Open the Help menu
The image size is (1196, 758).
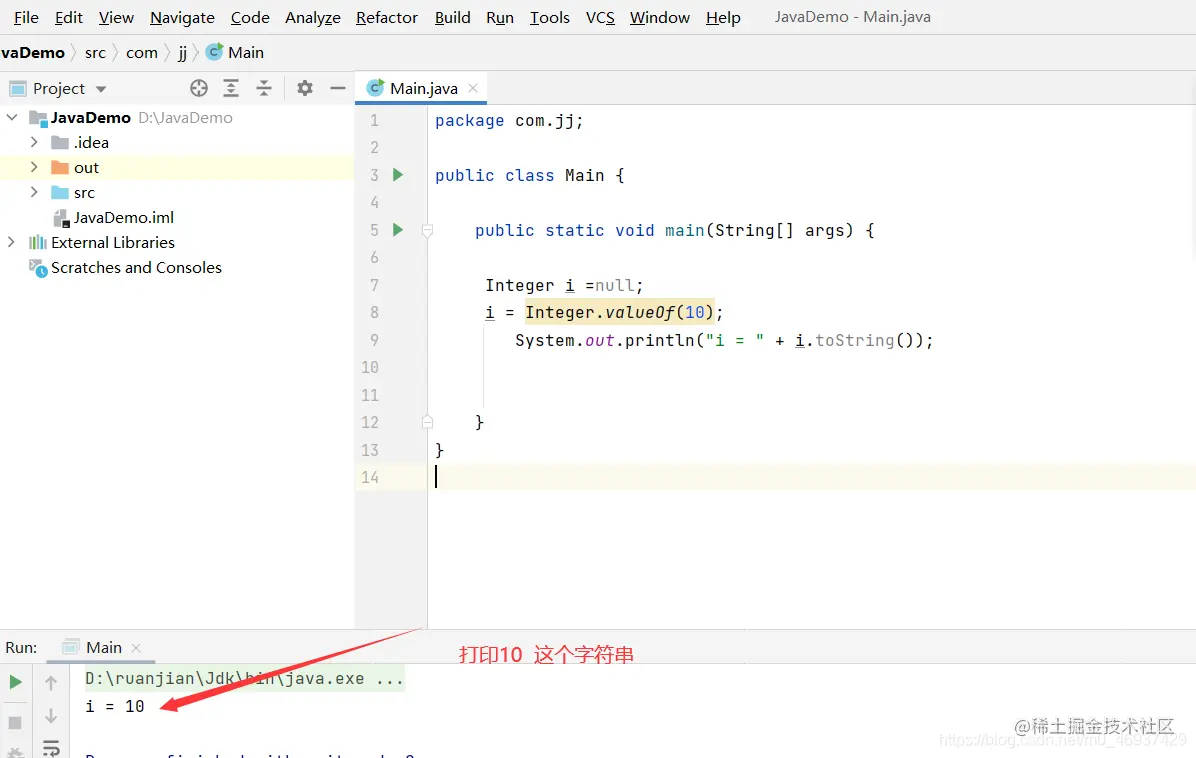pyautogui.click(x=723, y=18)
